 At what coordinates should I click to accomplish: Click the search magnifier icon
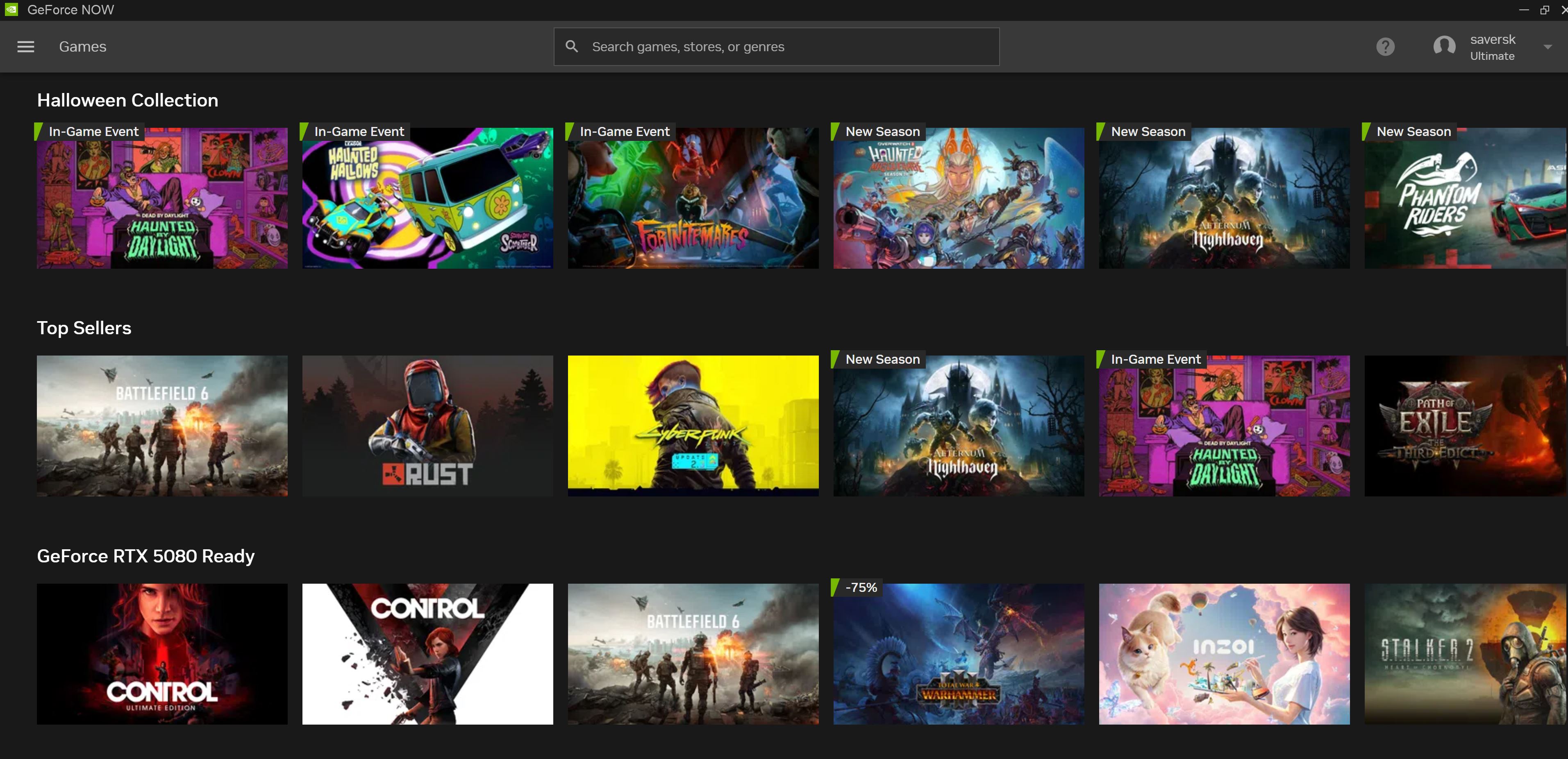pyautogui.click(x=572, y=47)
